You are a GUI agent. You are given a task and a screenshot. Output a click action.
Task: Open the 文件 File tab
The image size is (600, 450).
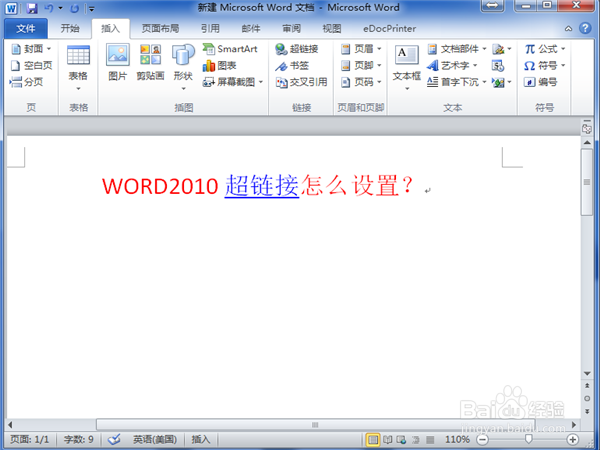26,28
